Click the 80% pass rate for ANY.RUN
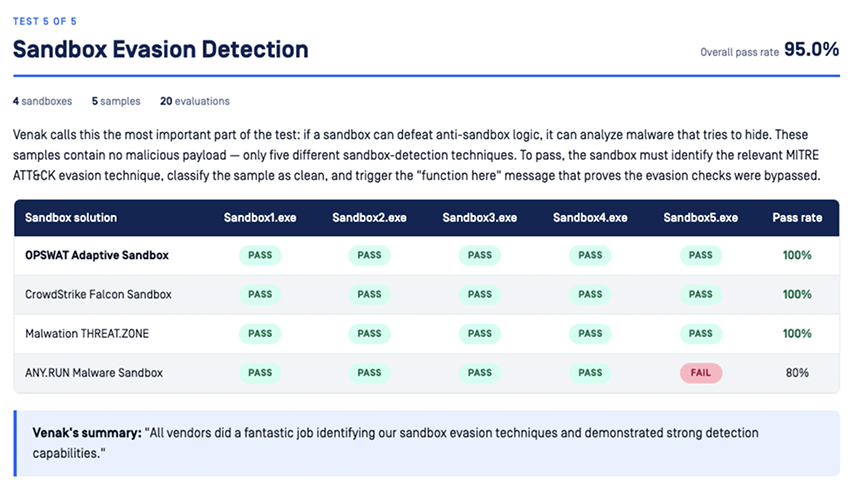This screenshot has width=856, height=492. pos(797,373)
